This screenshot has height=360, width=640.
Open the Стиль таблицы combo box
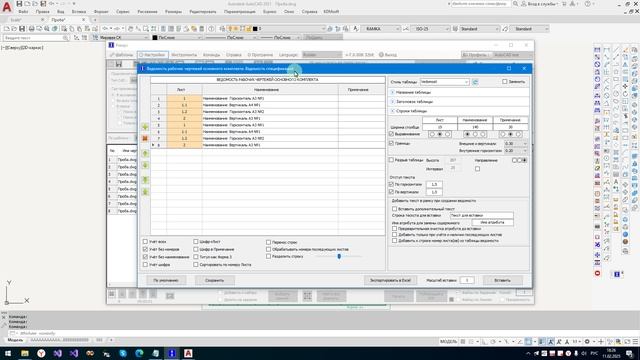(444, 82)
